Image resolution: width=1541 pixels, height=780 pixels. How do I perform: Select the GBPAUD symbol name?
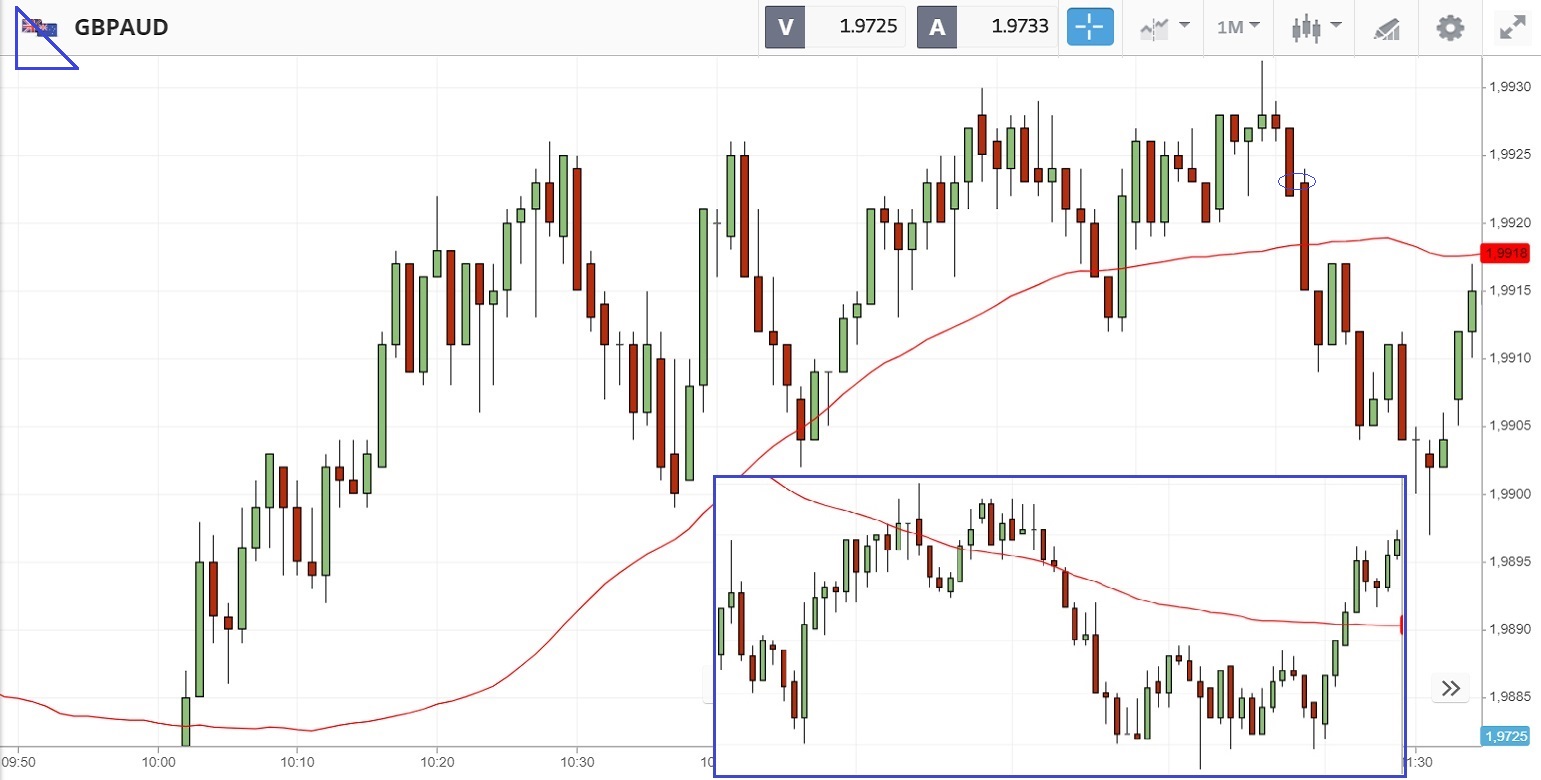121,27
